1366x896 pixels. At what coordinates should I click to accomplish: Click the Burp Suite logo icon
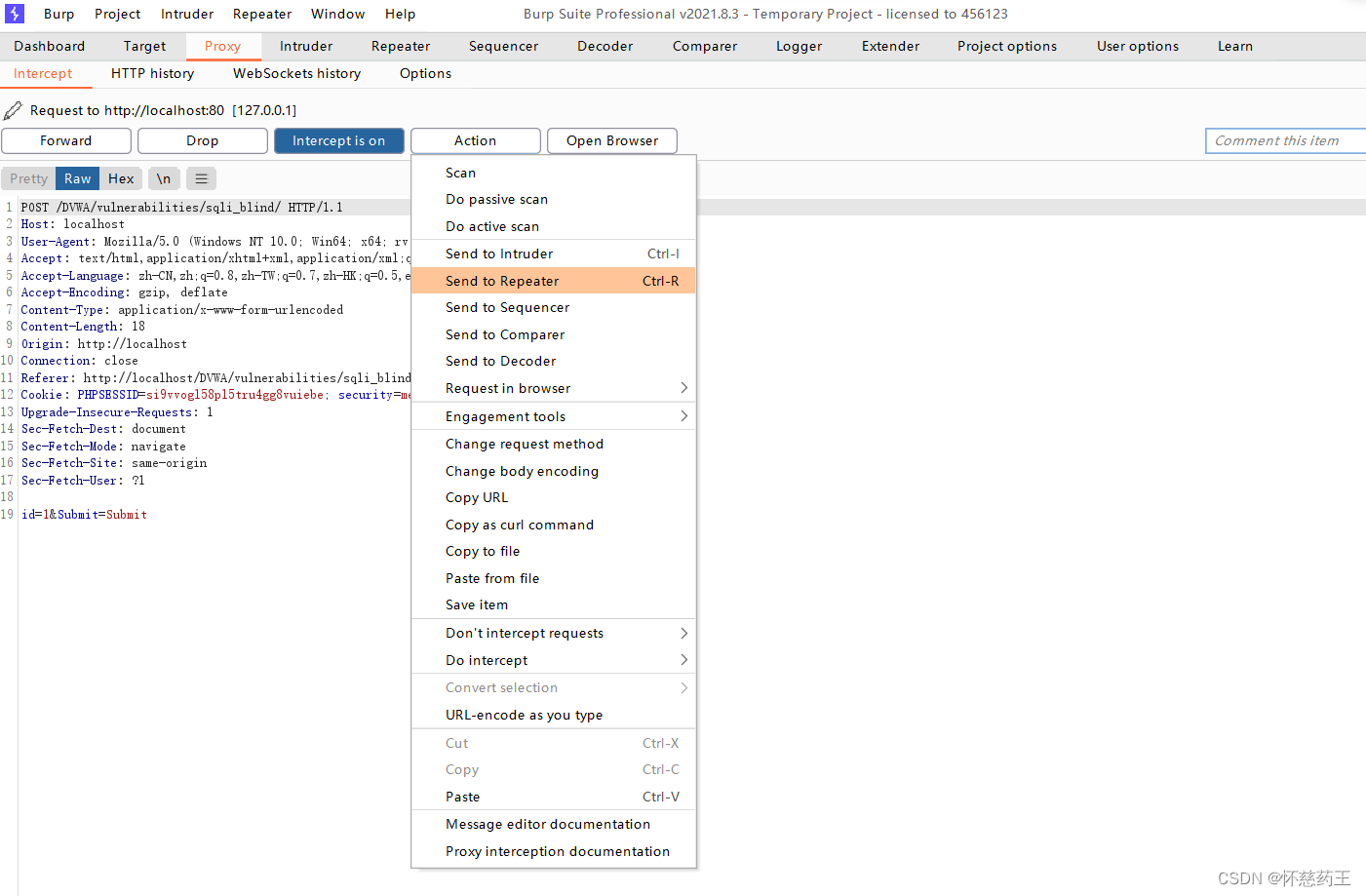click(x=15, y=14)
